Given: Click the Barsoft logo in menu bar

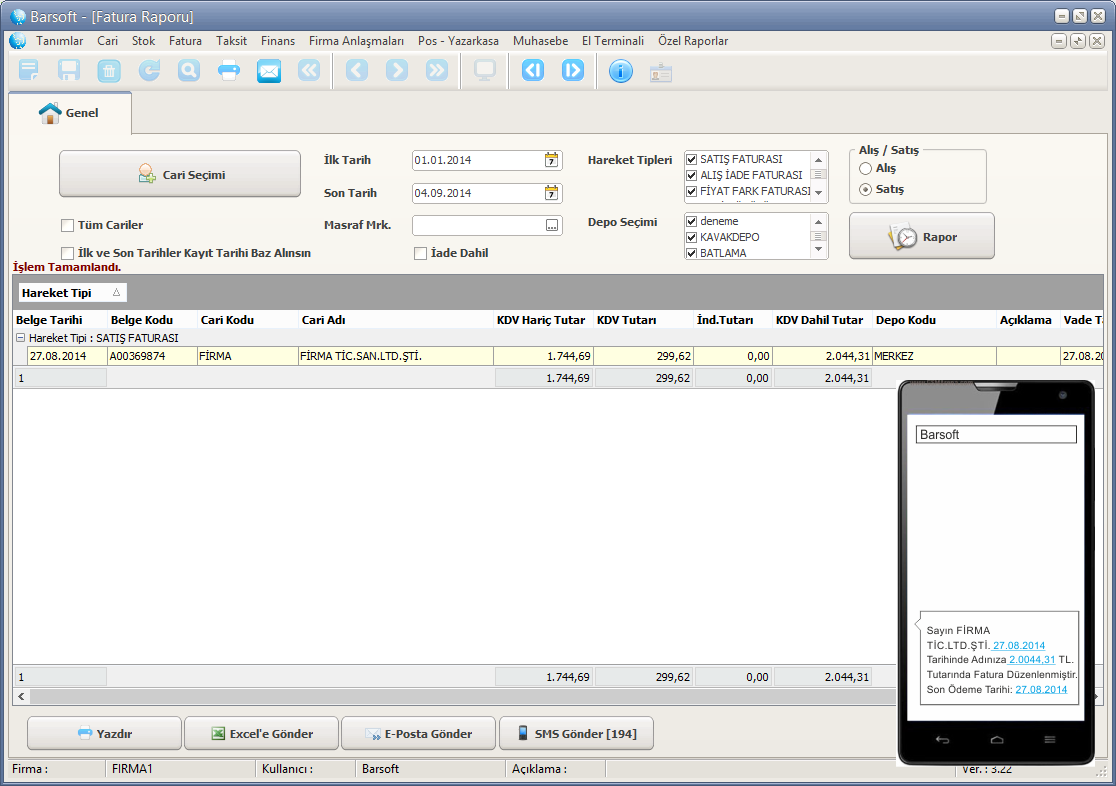Looking at the screenshot, I should [18, 41].
